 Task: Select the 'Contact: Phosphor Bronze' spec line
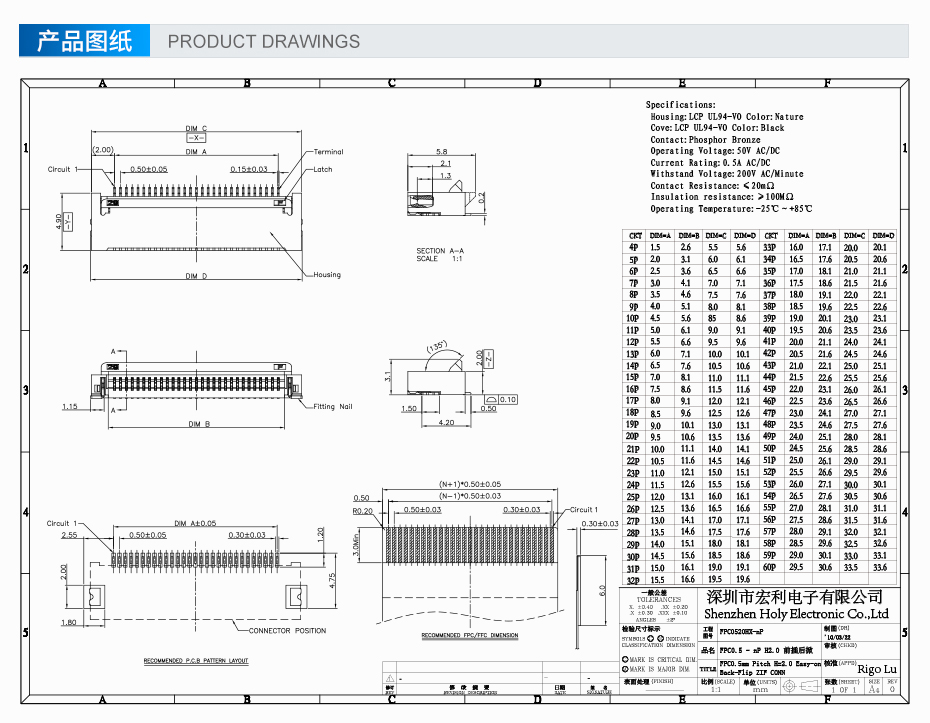(x=705, y=140)
